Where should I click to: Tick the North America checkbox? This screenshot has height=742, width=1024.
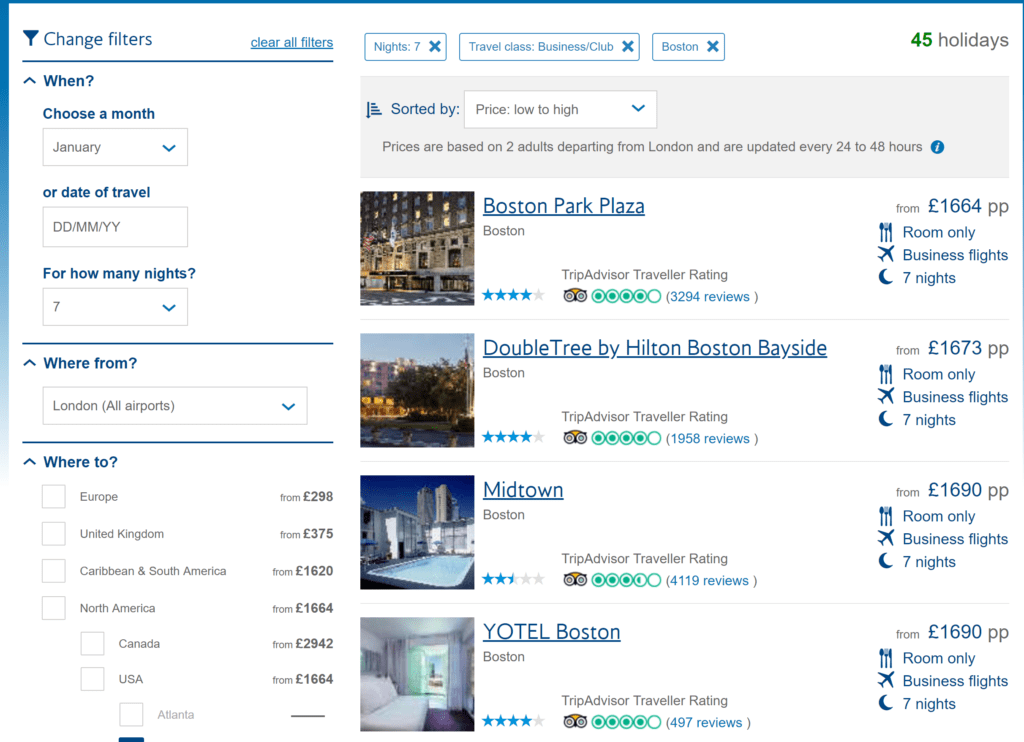(x=54, y=608)
